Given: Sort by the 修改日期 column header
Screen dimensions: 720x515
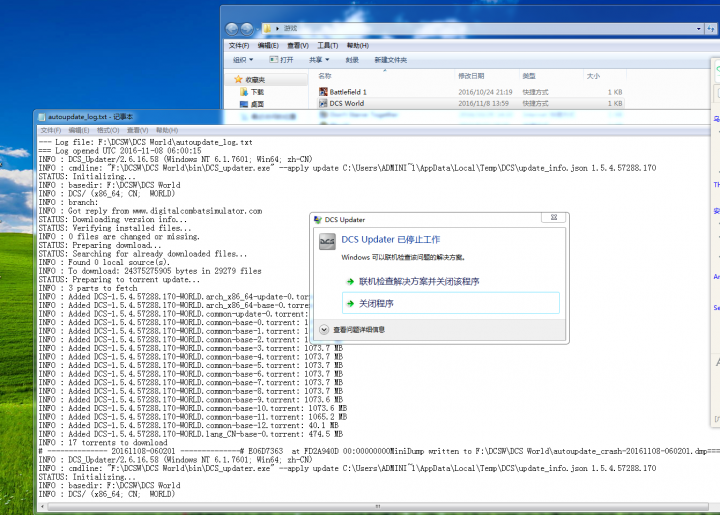Looking at the screenshot, I should 471,76.
